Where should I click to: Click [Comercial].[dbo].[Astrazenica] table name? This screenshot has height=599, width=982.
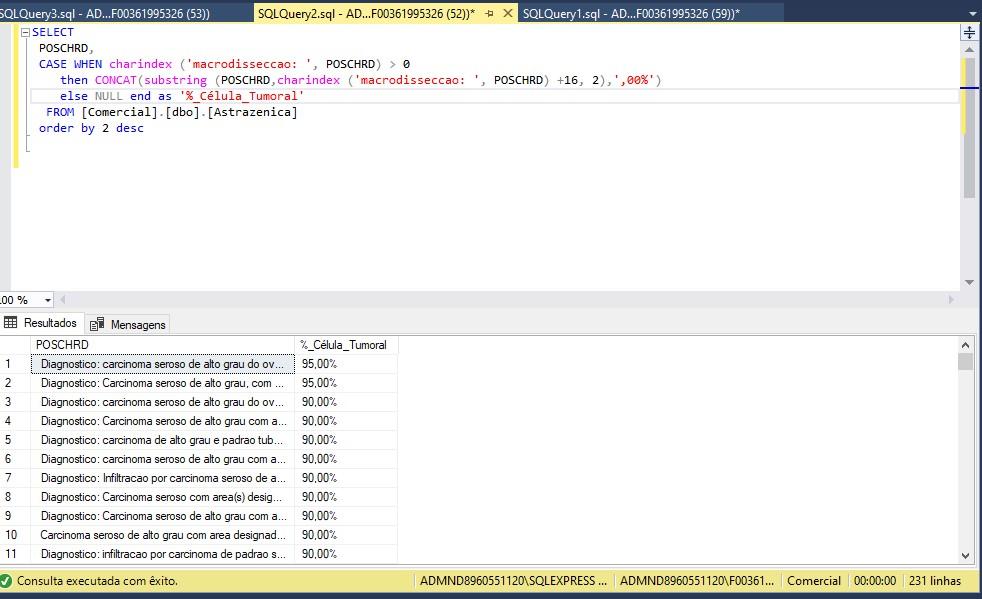pyautogui.click(x=189, y=112)
